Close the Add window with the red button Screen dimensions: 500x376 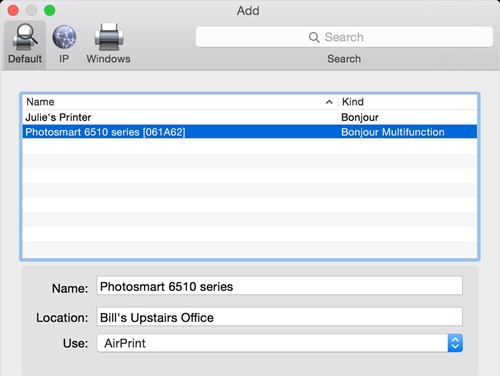[x=13, y=10]
